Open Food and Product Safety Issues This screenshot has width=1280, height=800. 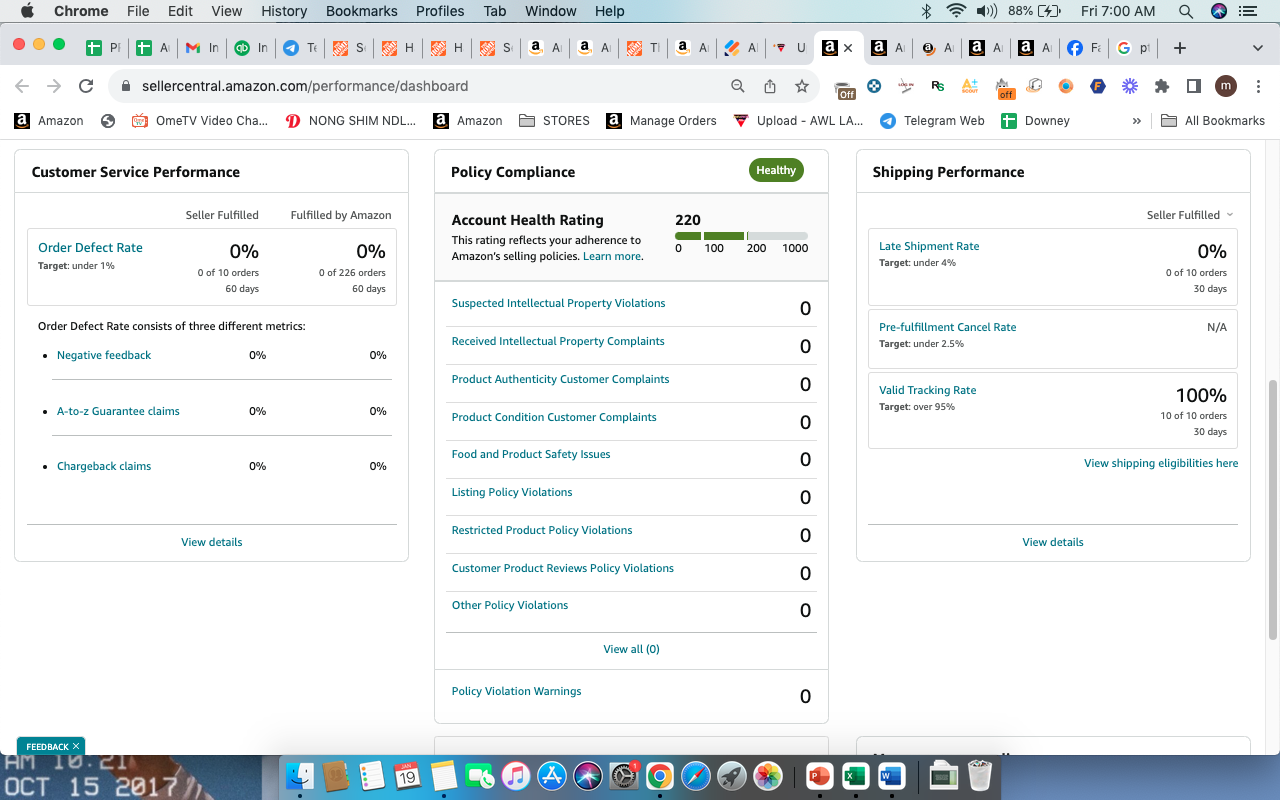(x=531, y=454)
